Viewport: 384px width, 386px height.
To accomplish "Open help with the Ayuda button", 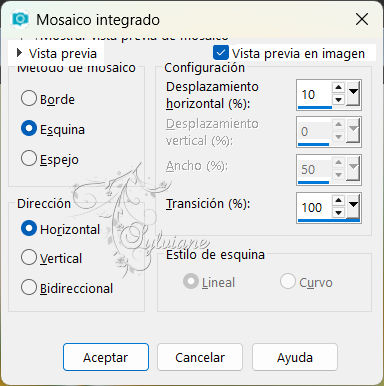I will pyautogui.click(x=295, y=357).
